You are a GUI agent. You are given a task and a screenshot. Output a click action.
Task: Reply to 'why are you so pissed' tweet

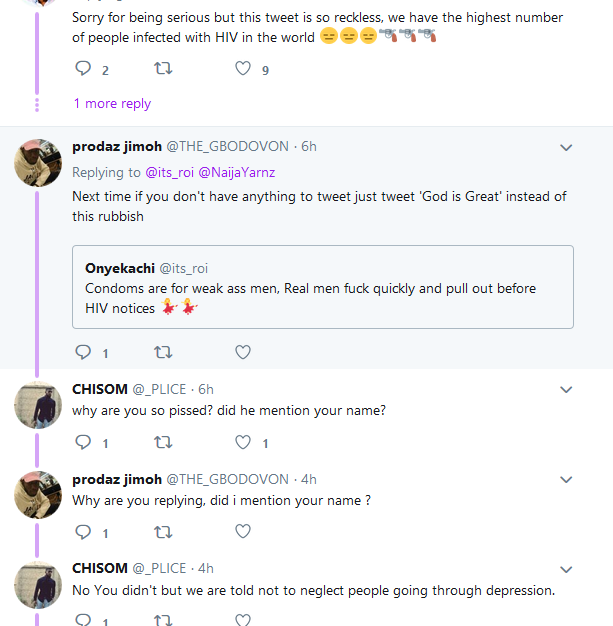point(84,442)
